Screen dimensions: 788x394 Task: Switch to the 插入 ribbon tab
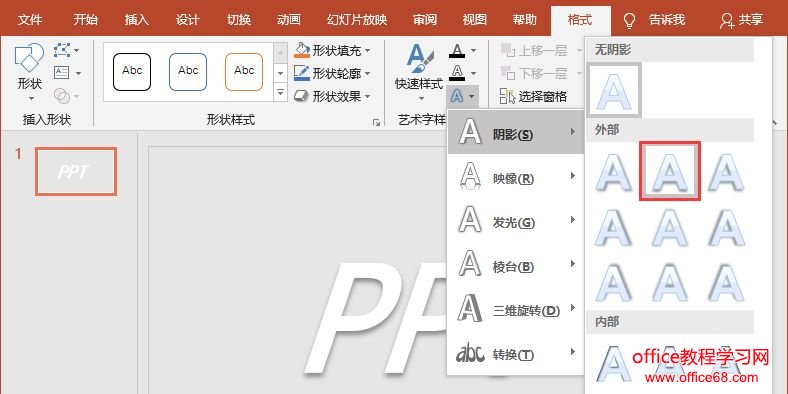(x=137, y=20)
